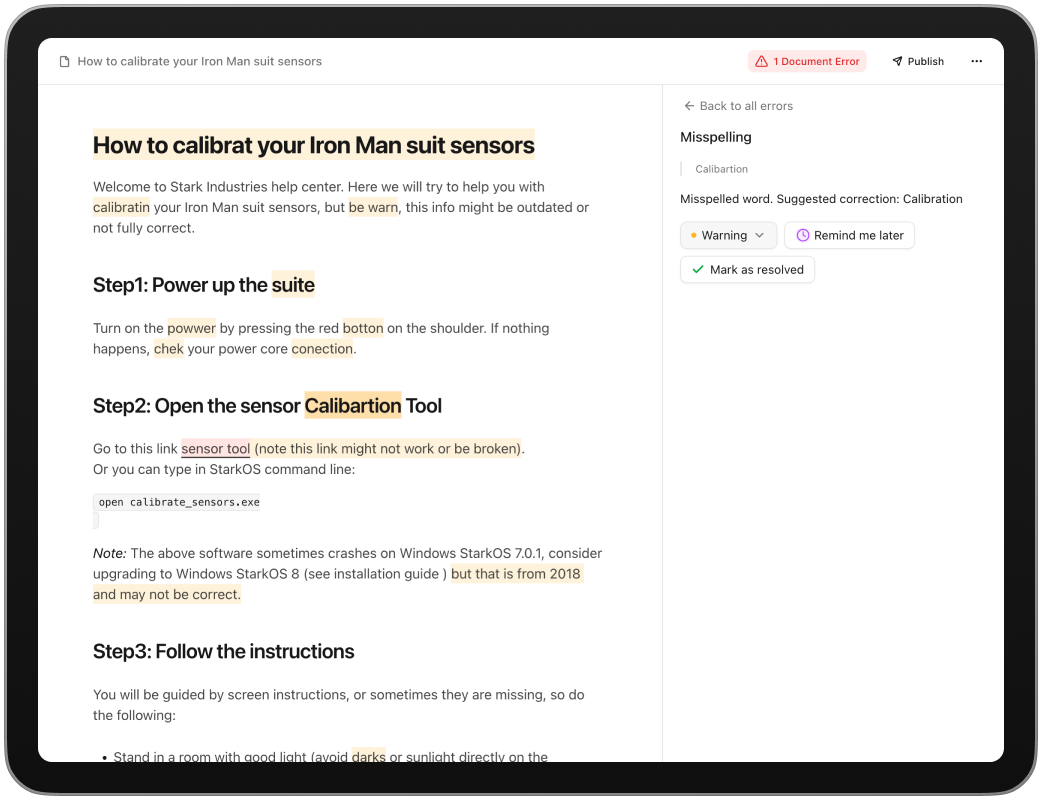
Task: Click the green checkmark icon
Action: (698, 270)
